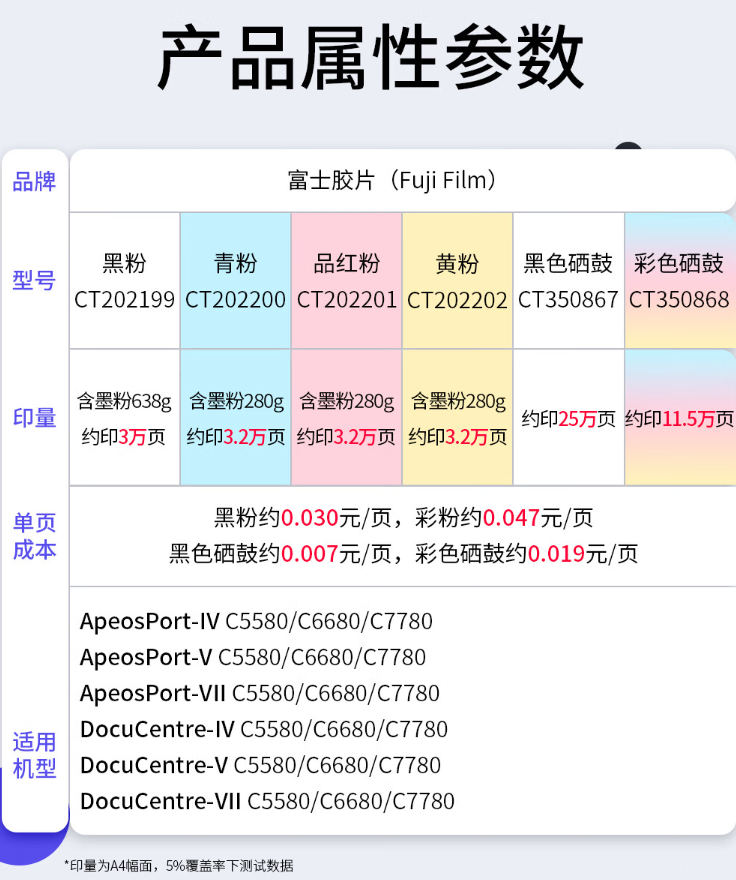Click ApeosPort-VII C5580/C6680/C7780 line
The width and height of the screenshot is (736, 880).
(x=260, y=693)
